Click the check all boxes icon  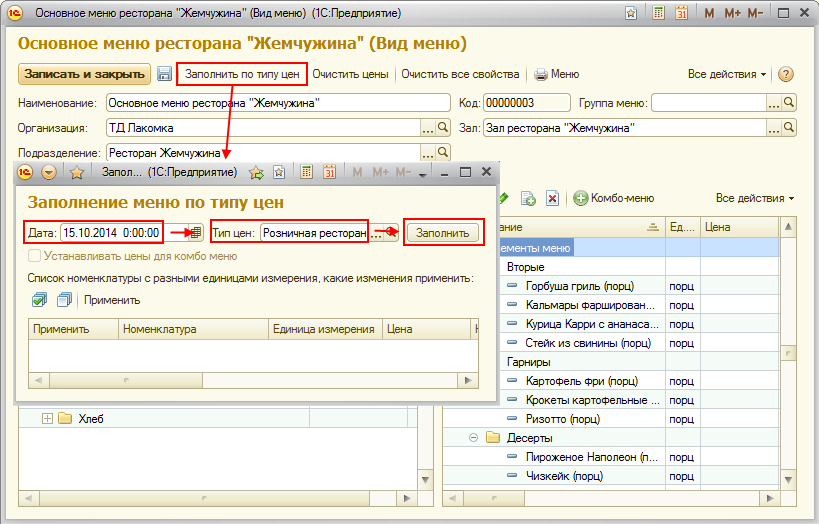(x=40, y=299)
